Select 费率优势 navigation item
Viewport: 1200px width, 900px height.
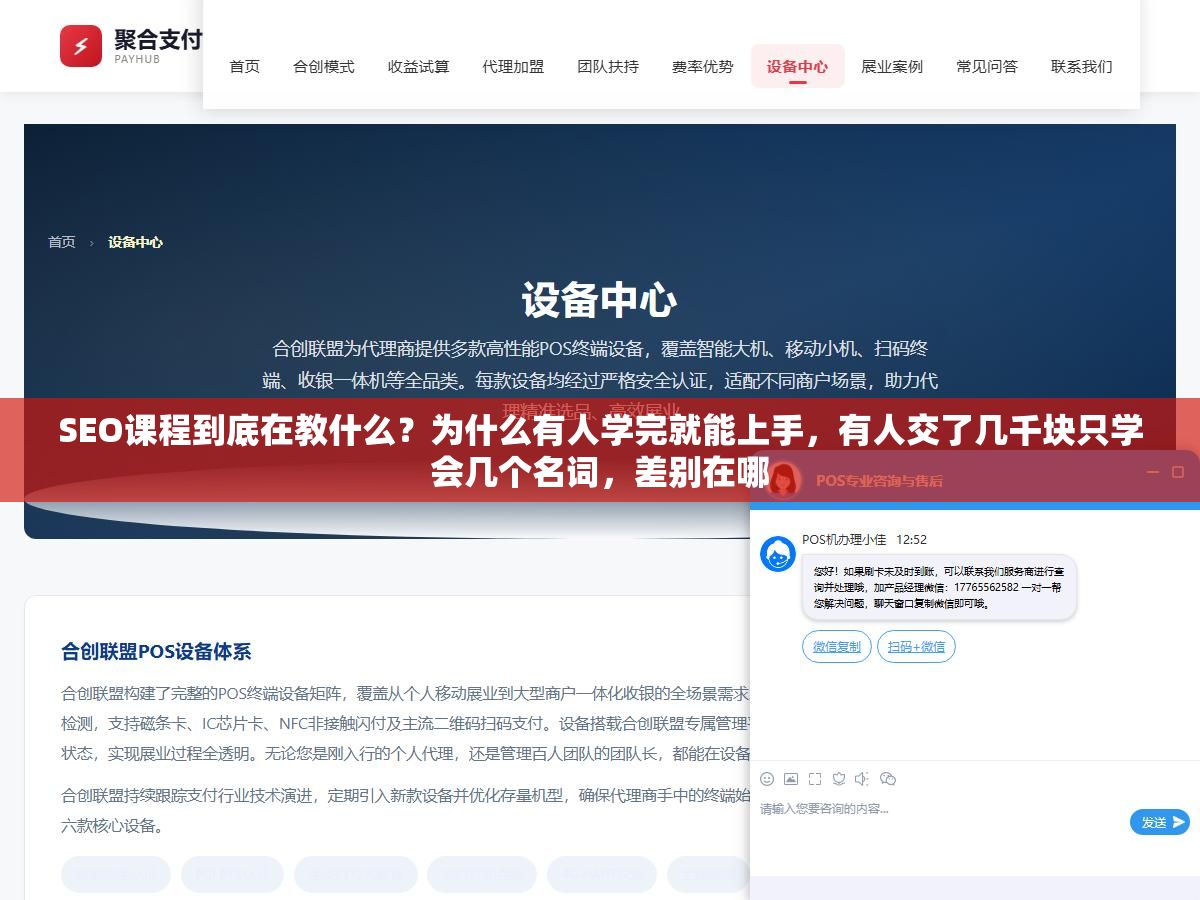pyautogui.click(x=703, y=67)
